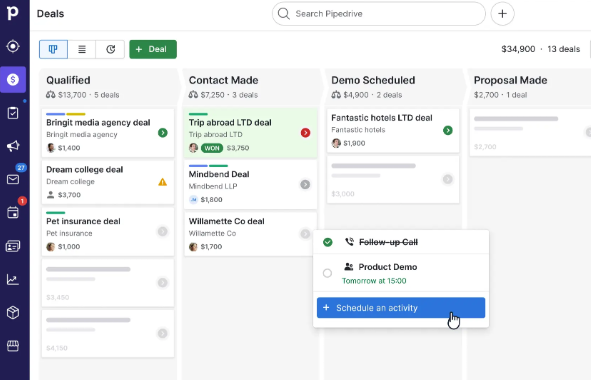Image resolution: width=591 pixels, height=380 pixels.
Task: Click Willamette Co deal activity arrow
Action: click(x=305, y=234)
